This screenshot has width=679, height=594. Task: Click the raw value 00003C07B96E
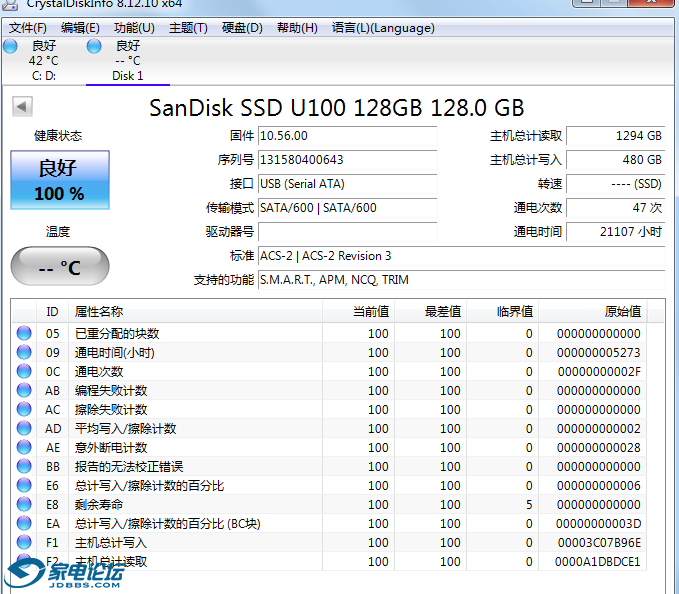pos(599,542)
